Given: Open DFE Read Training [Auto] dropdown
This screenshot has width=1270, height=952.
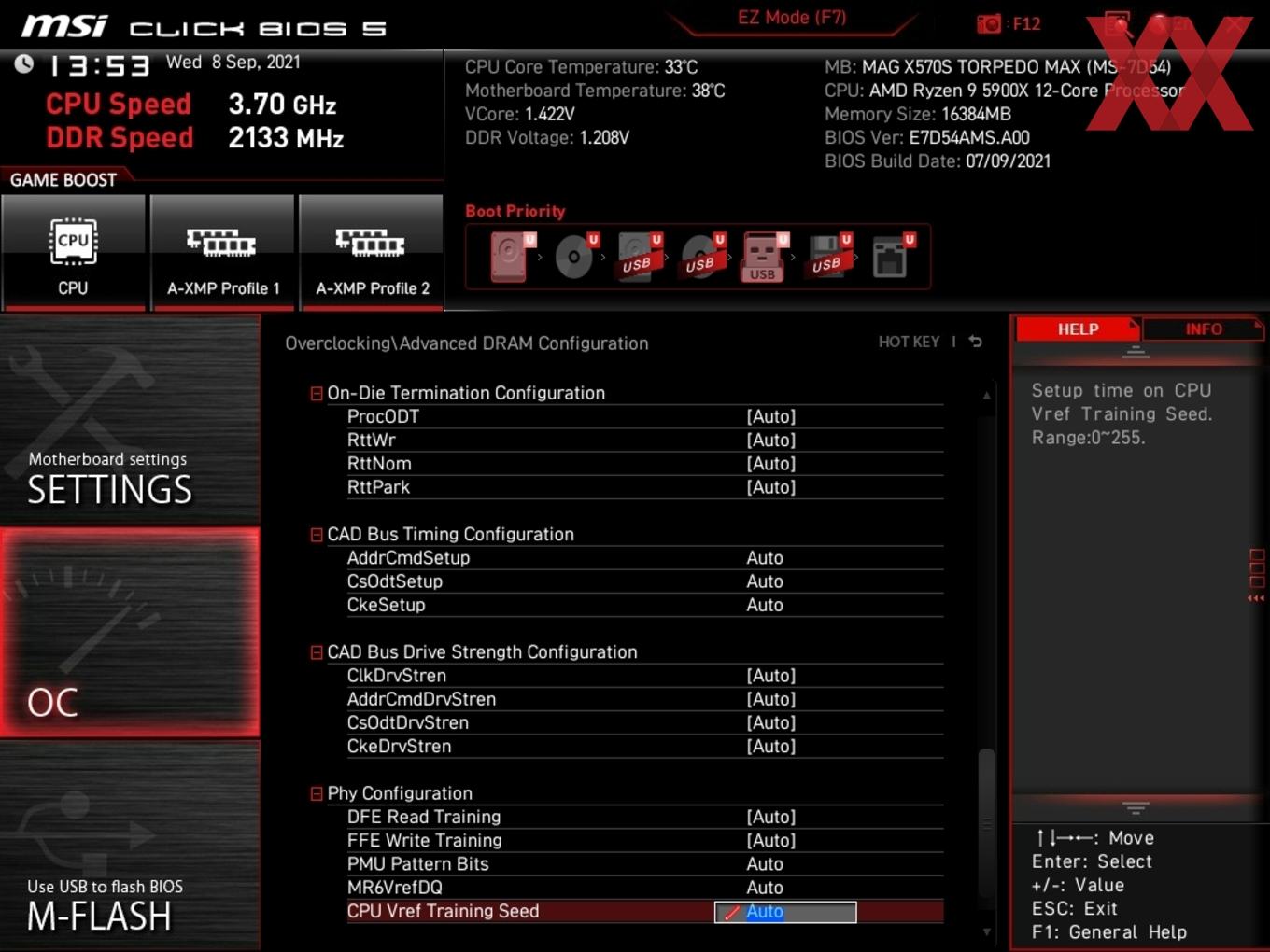Looking at the screenshot, I should point(771,817).
